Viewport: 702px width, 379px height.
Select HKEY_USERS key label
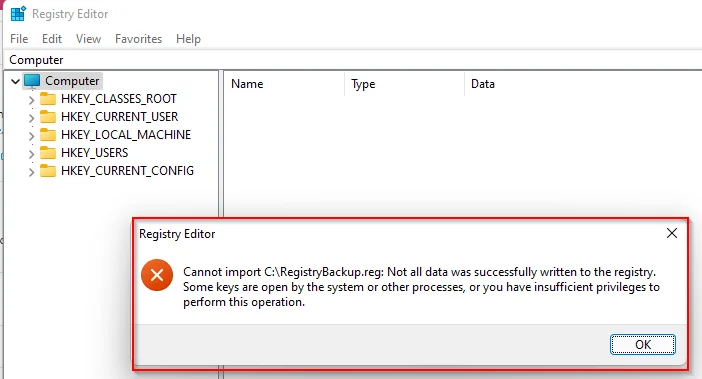click(x=94, y=153)
